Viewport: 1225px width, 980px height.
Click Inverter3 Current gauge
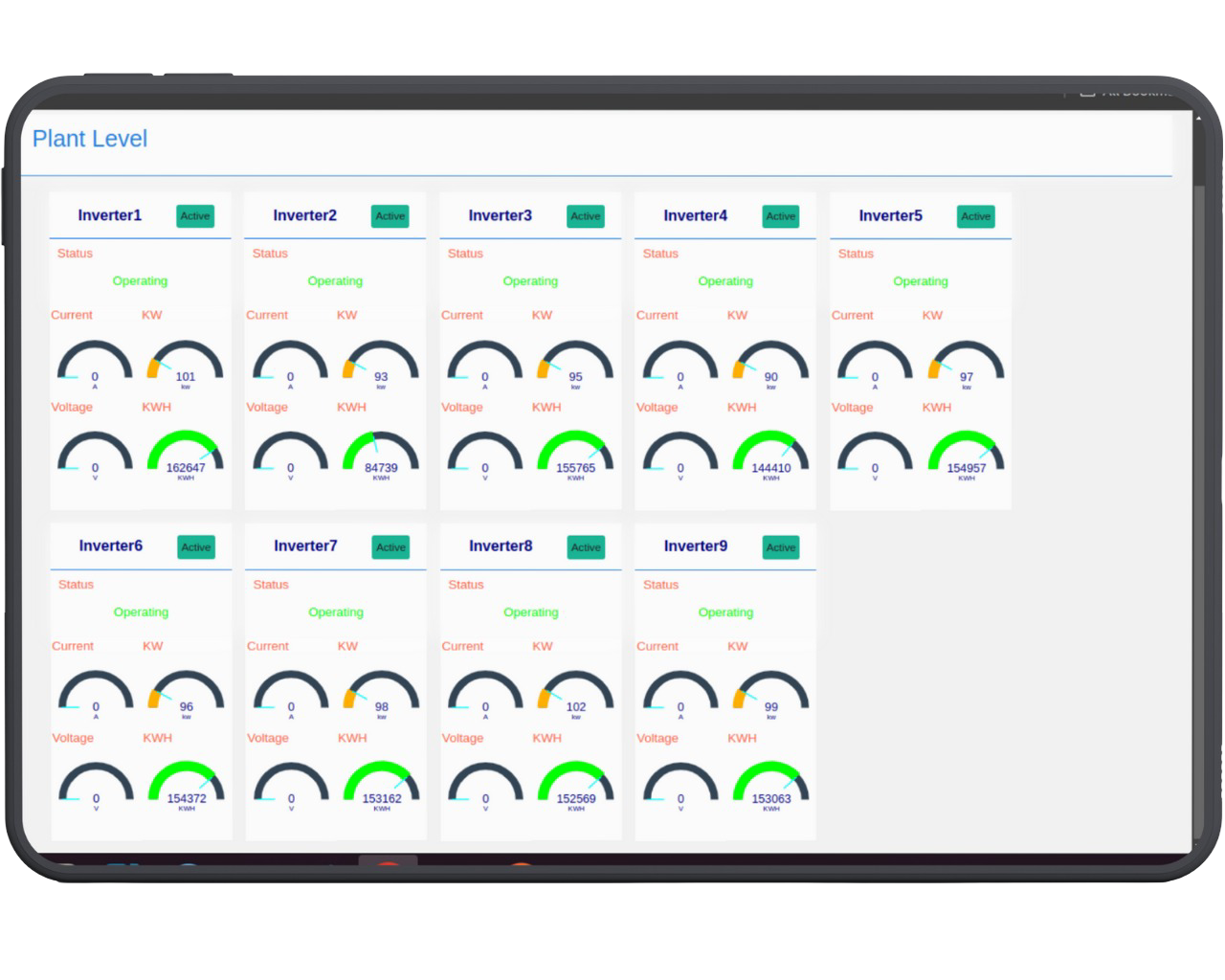click(485, 364)
